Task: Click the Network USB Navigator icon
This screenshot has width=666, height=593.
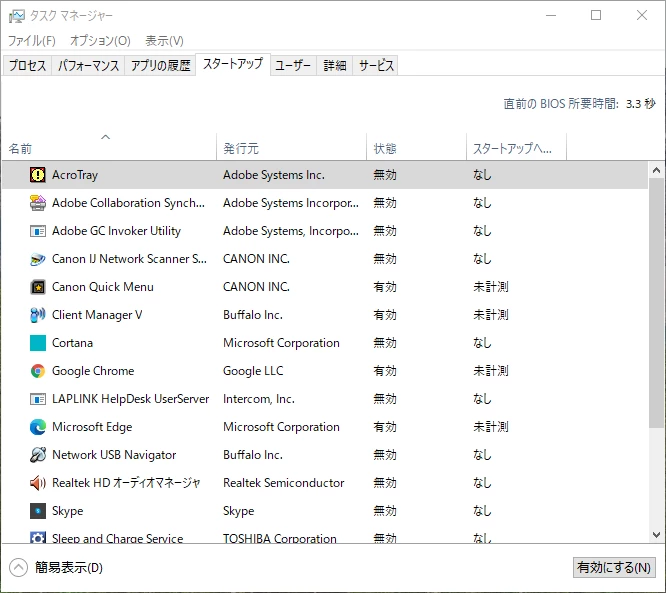Action: tap(38, 455)
